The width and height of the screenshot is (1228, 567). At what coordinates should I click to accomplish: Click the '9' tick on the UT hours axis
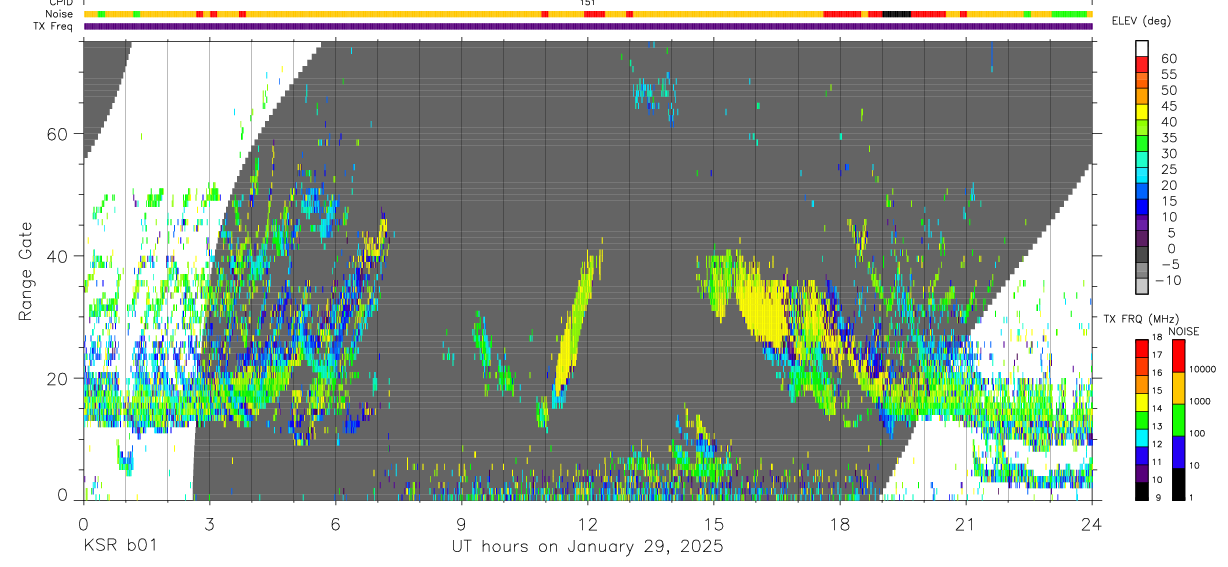(x=461, y=523)
